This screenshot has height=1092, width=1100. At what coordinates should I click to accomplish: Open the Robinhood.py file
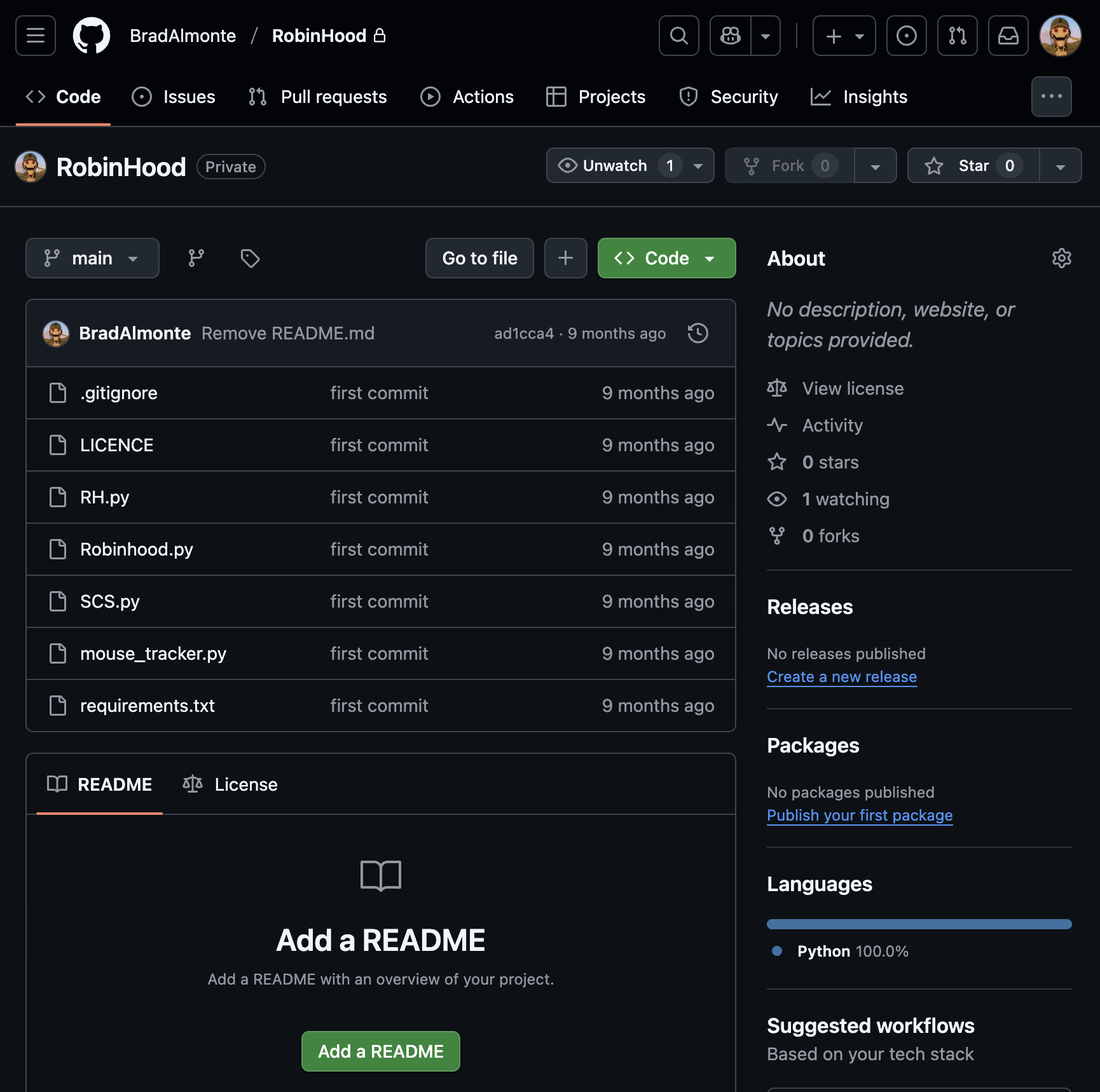tap(137, 549)
